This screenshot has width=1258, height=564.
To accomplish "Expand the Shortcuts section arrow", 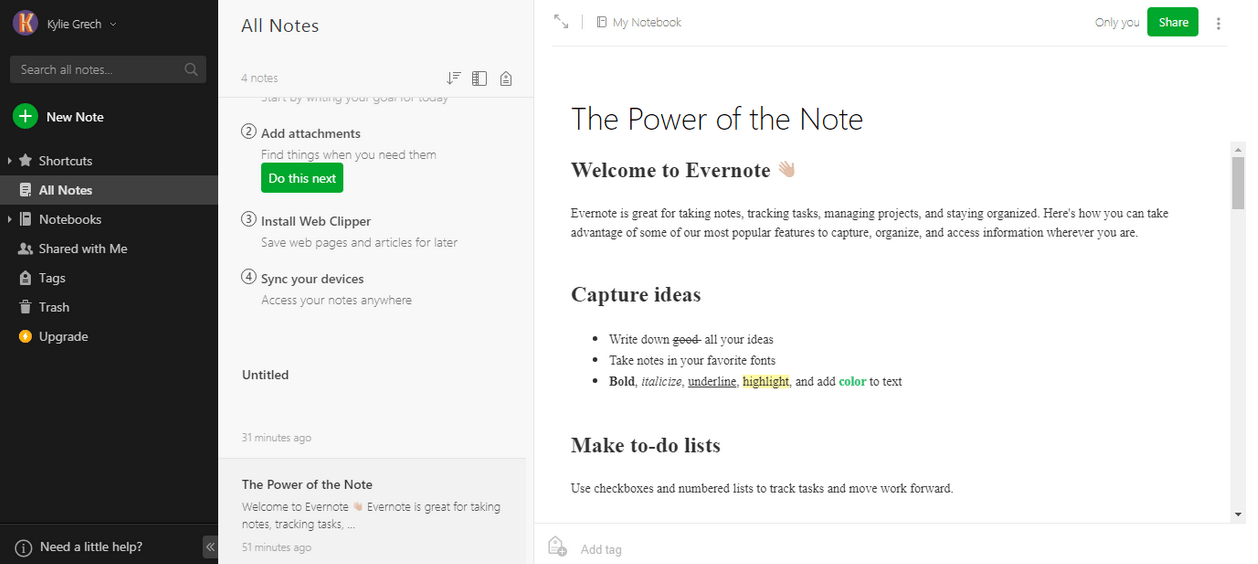I will (10, 161).
